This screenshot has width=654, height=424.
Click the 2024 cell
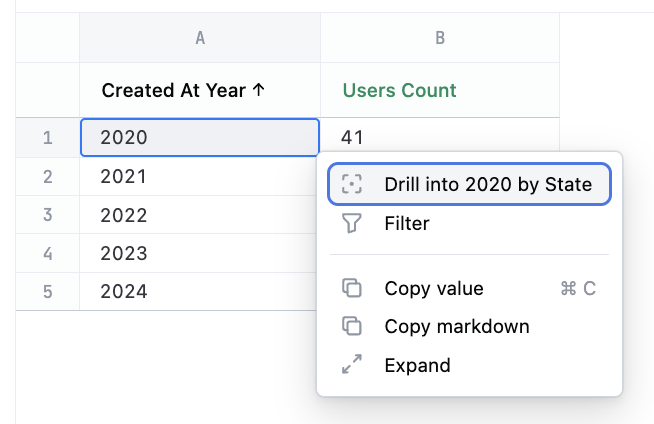(200, 291)
